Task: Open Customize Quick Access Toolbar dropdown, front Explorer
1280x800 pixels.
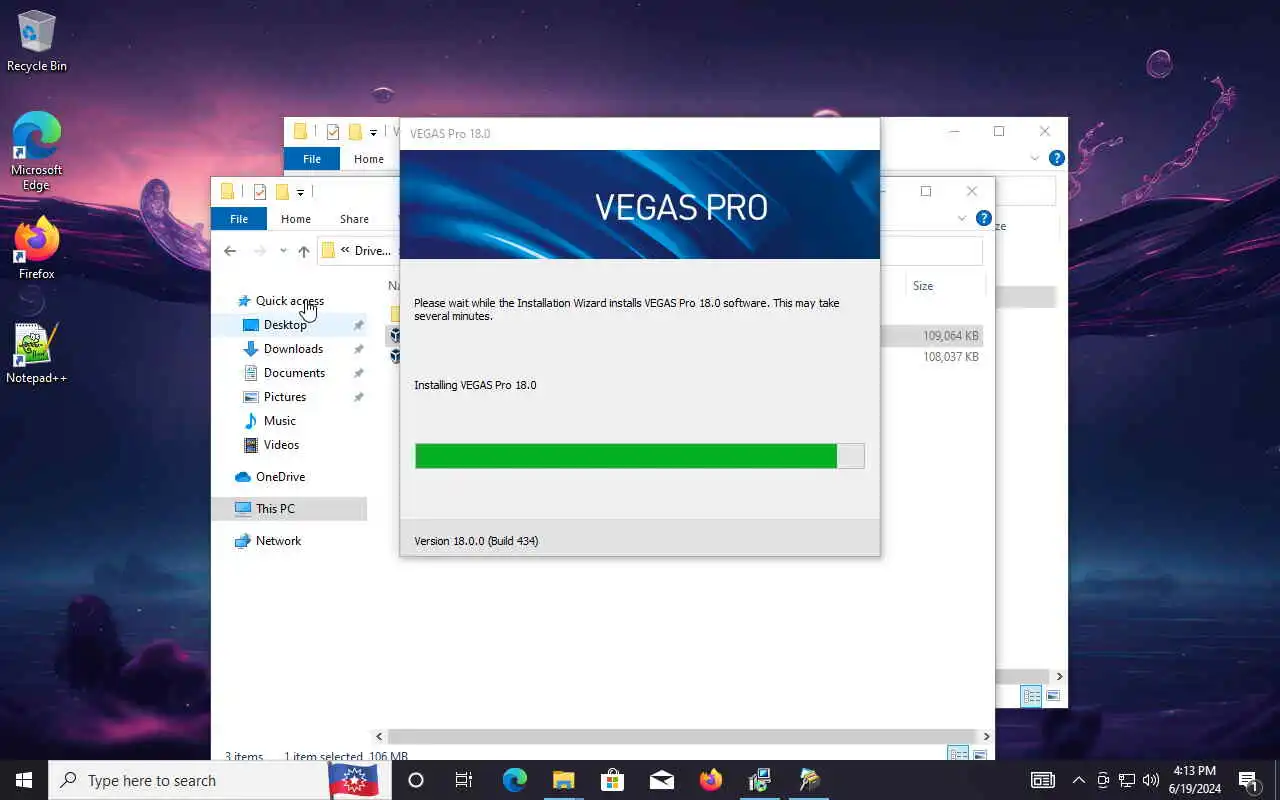Action: [300, 192]
